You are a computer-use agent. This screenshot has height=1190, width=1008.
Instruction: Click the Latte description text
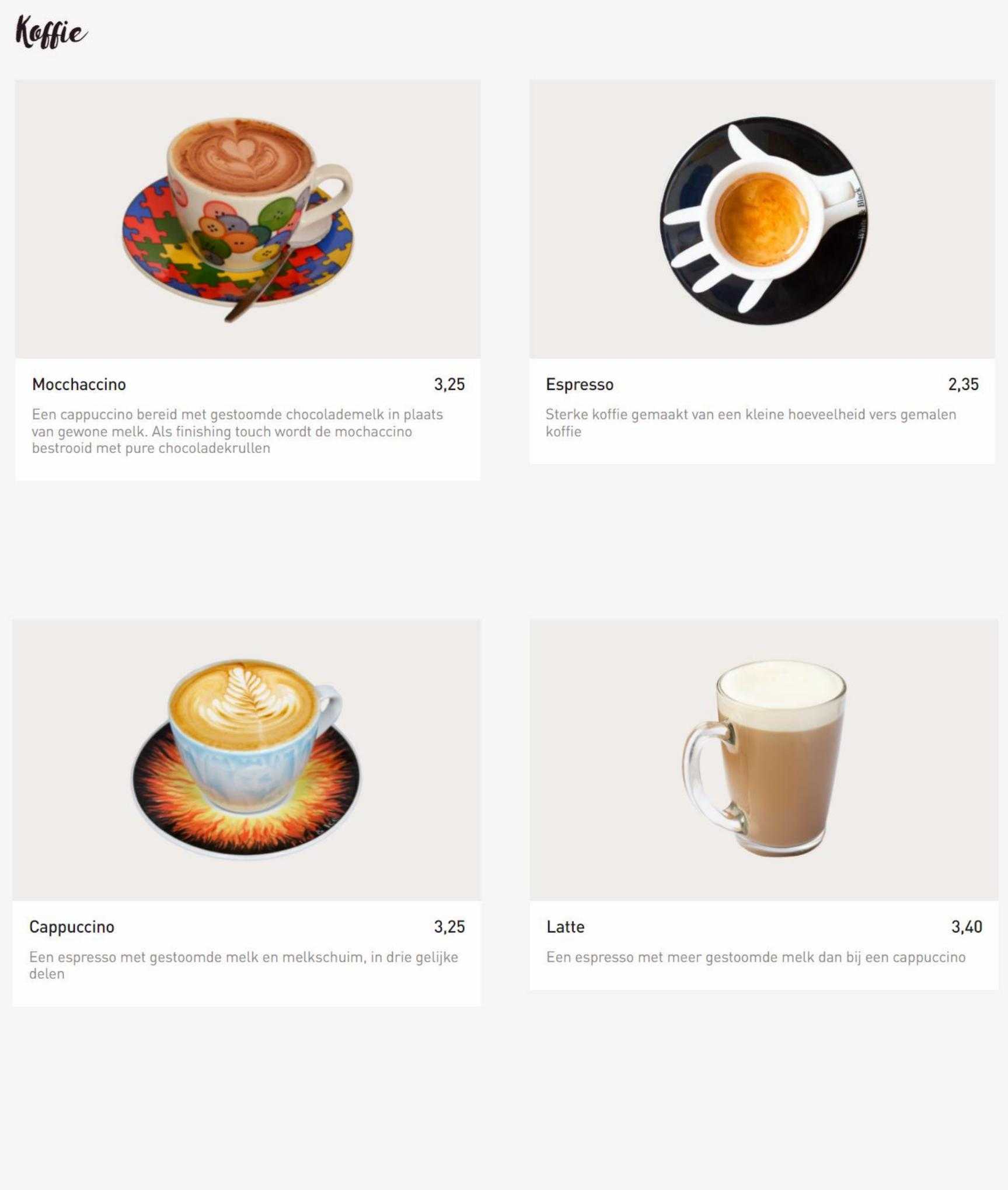coord(756,957)
